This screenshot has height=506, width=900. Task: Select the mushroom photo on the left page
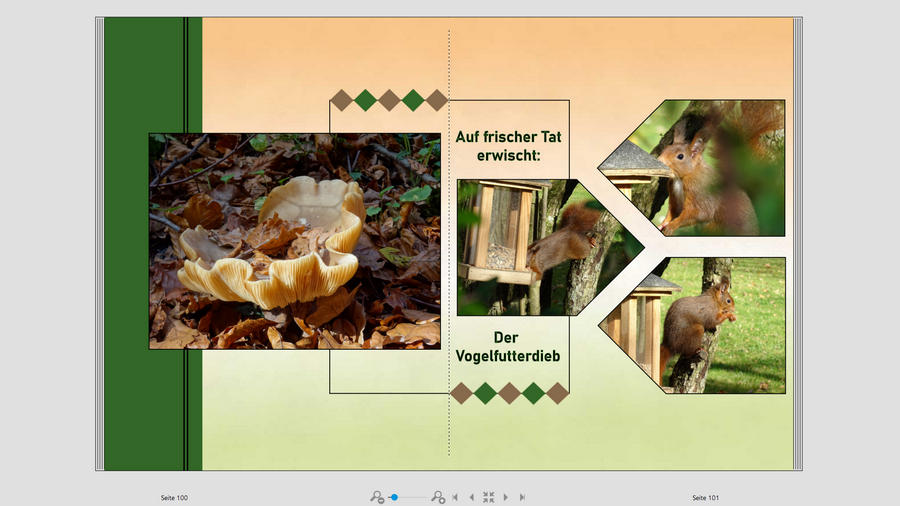pyautogui.click(x=294, y=241)
